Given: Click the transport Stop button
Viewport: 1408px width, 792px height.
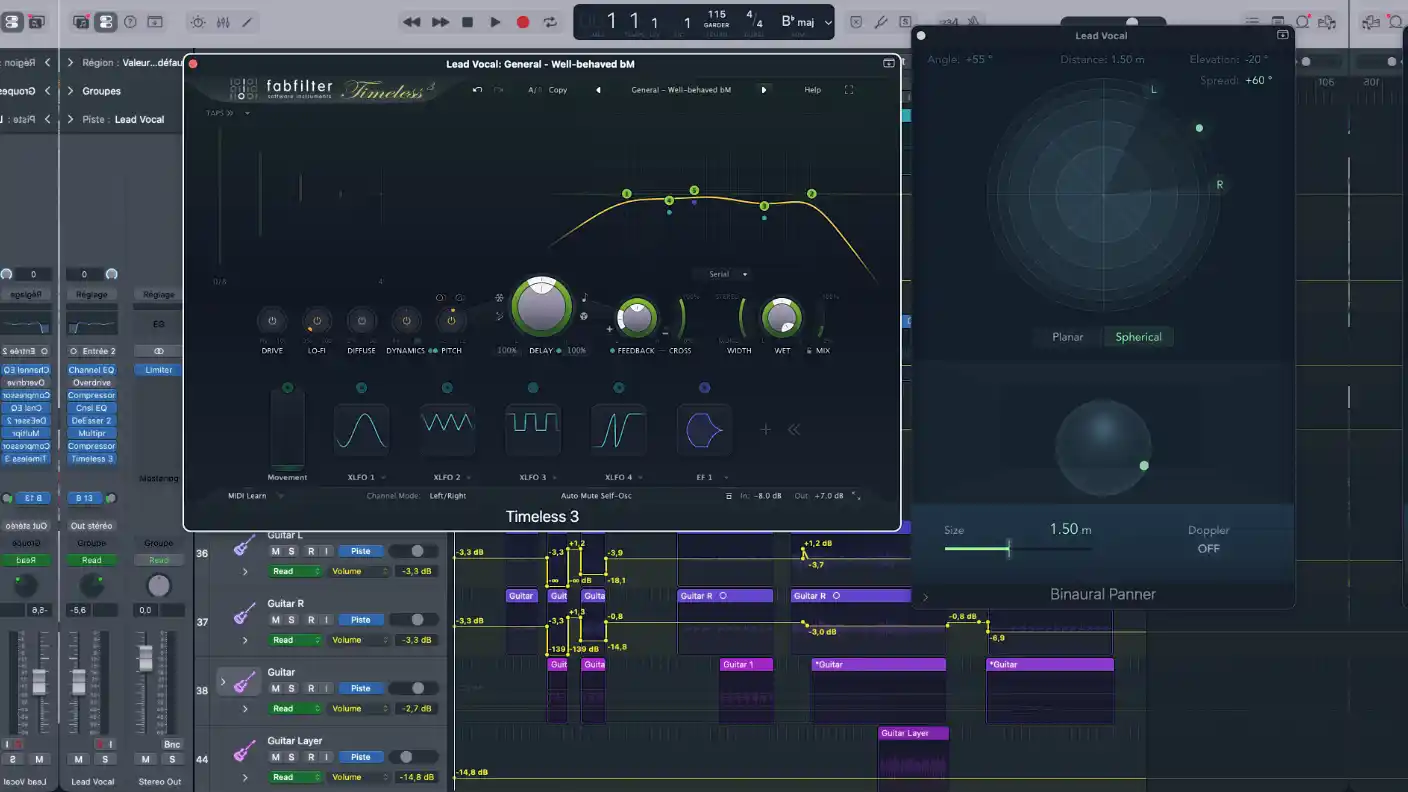Looking at the screenshot, I should coord(467,22).
